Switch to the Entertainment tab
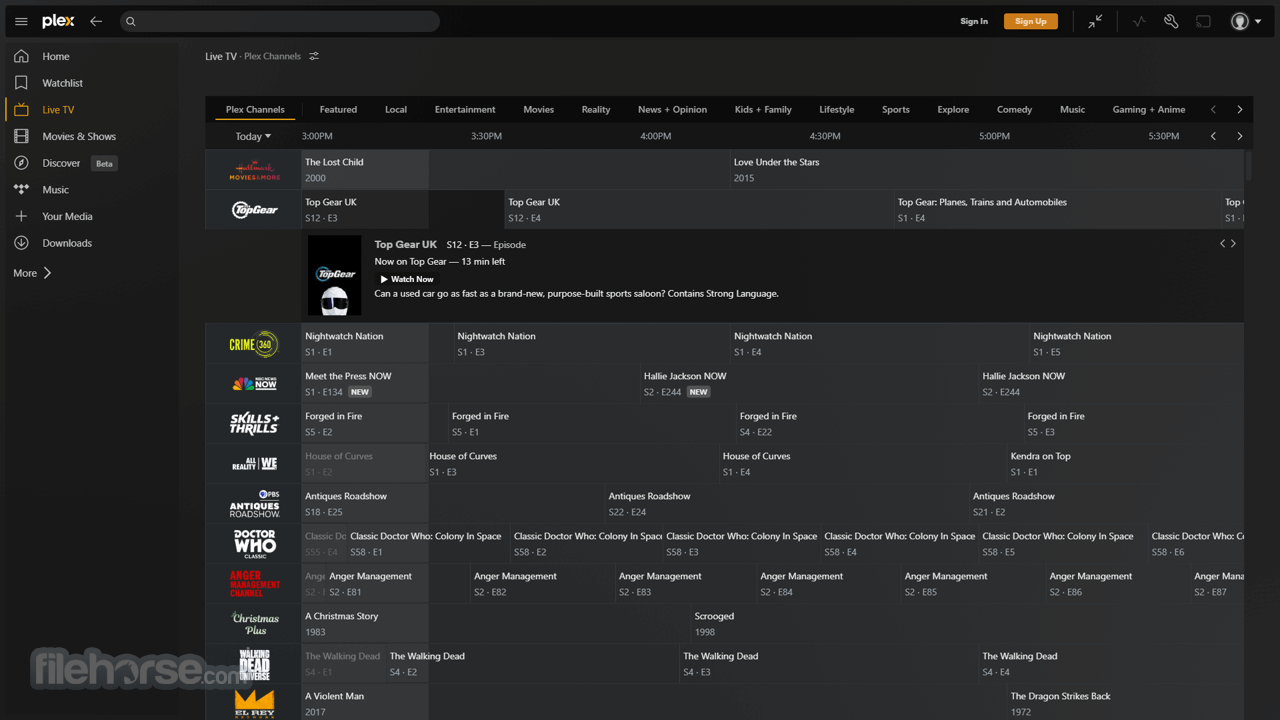 (x=465, y=110)
